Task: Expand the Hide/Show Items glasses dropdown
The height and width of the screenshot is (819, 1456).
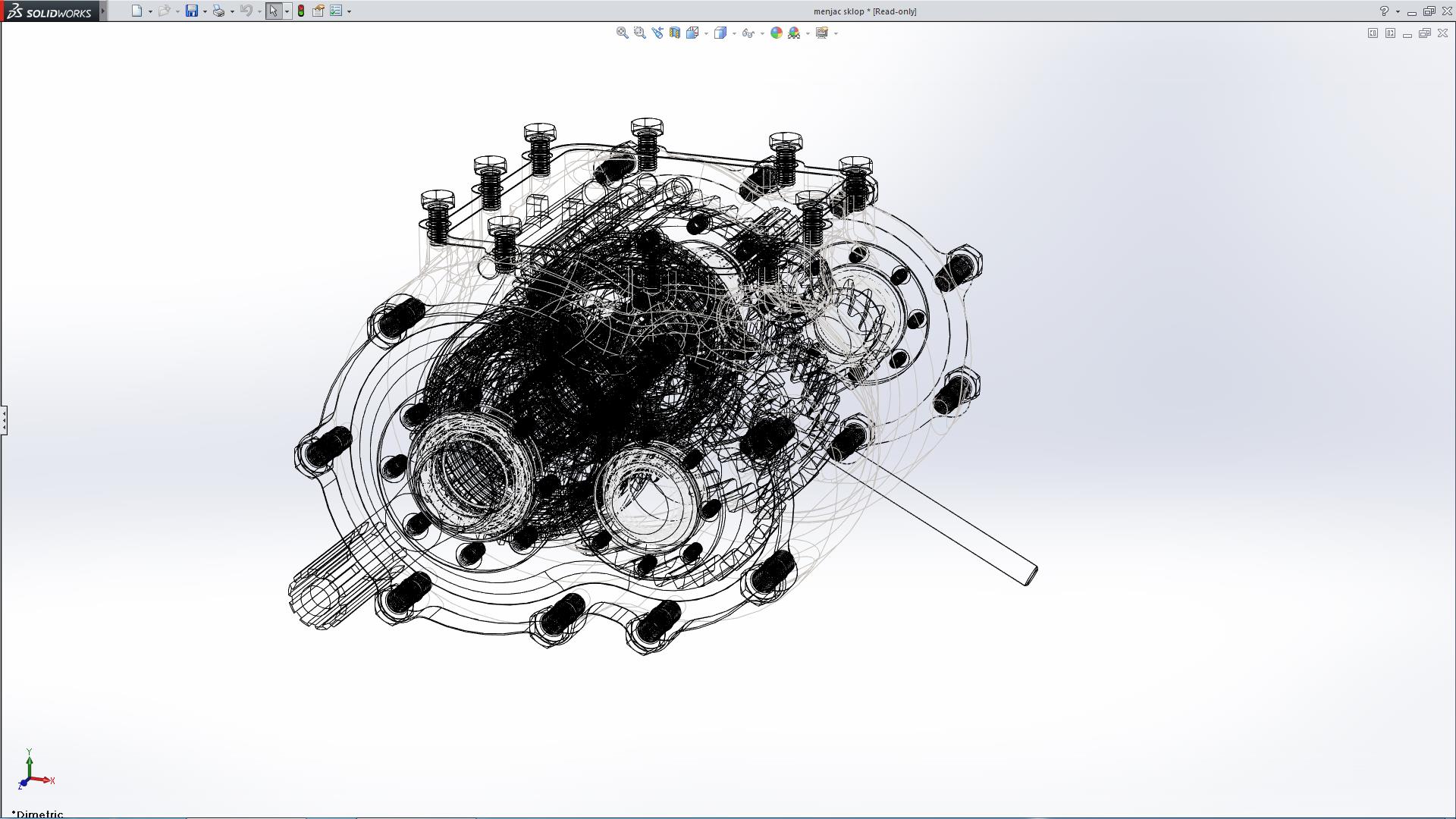Action: coord(762,33)
